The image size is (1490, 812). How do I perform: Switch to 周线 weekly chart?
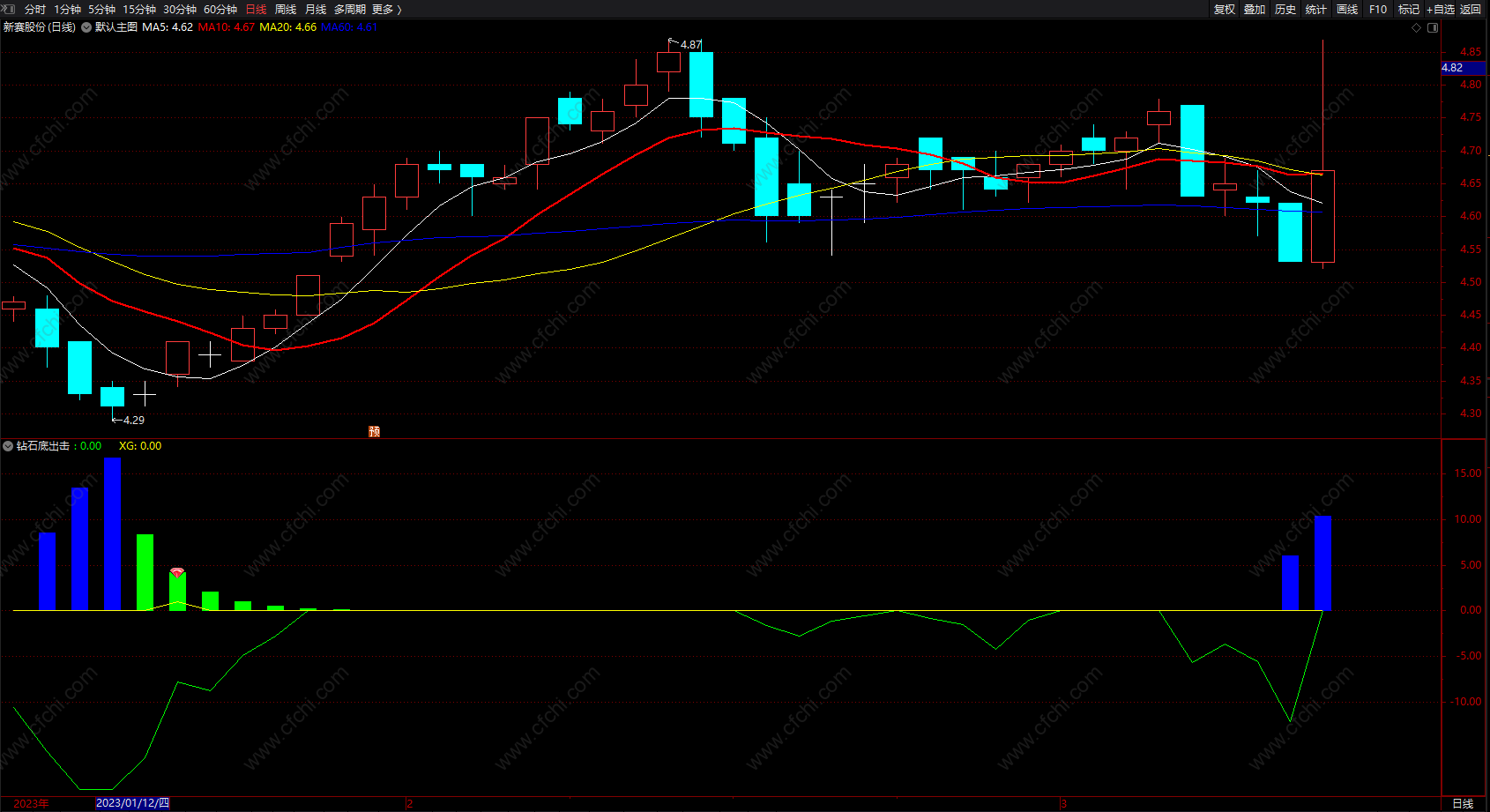click(286, 10)
